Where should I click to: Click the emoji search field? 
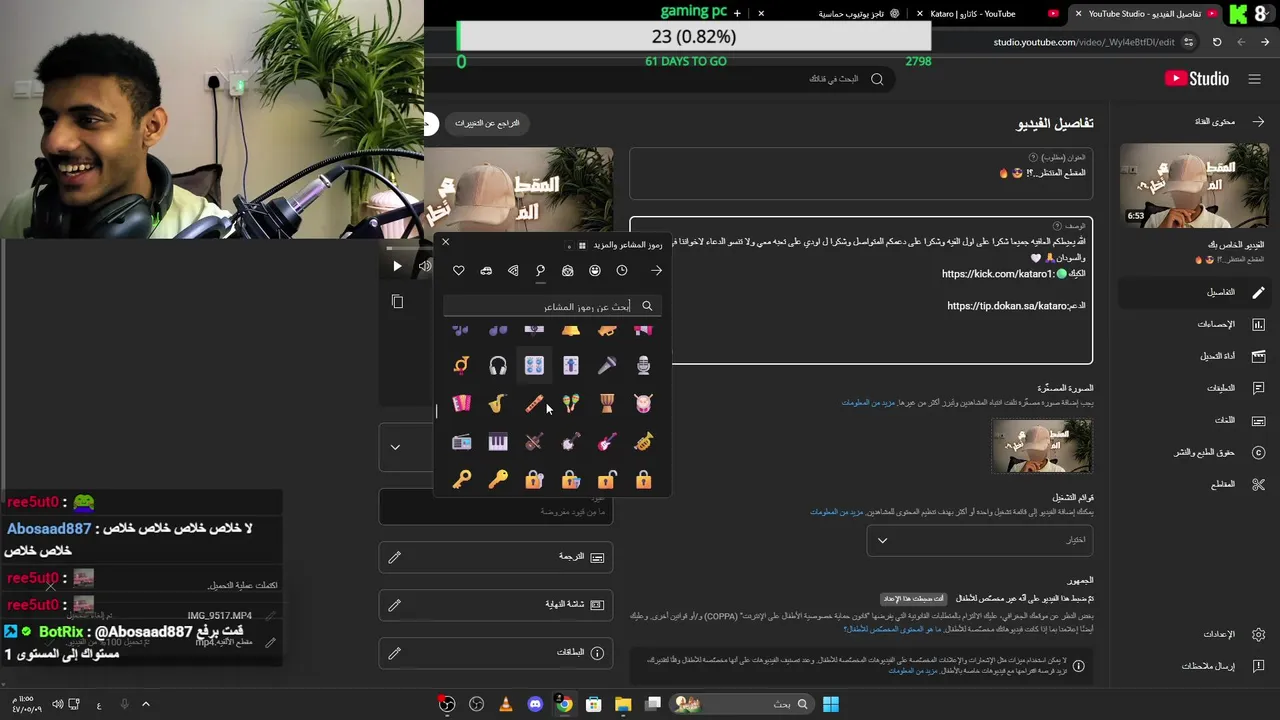[552, 306]
